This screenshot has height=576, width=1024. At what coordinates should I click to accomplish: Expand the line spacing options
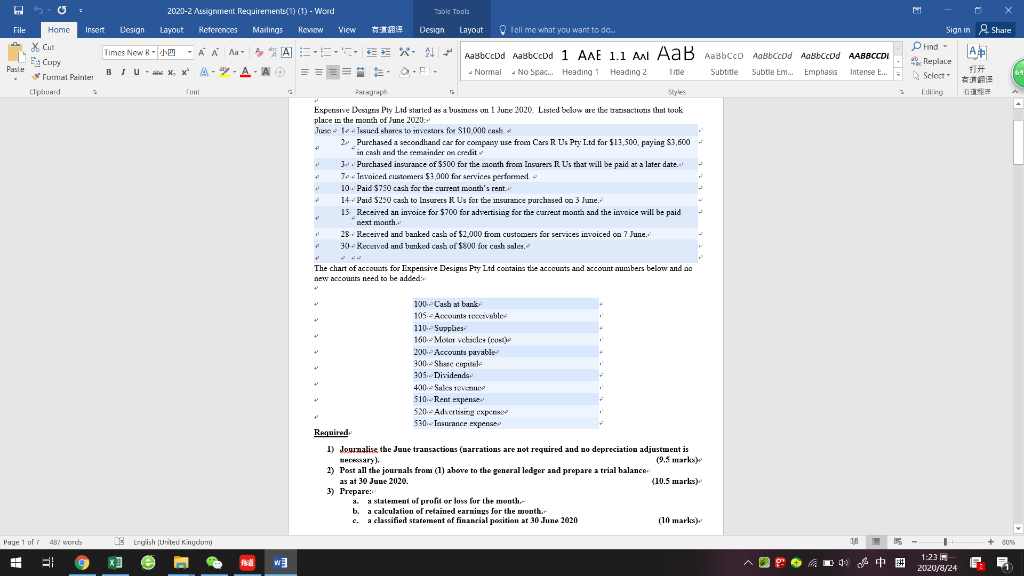coord(389,72)
